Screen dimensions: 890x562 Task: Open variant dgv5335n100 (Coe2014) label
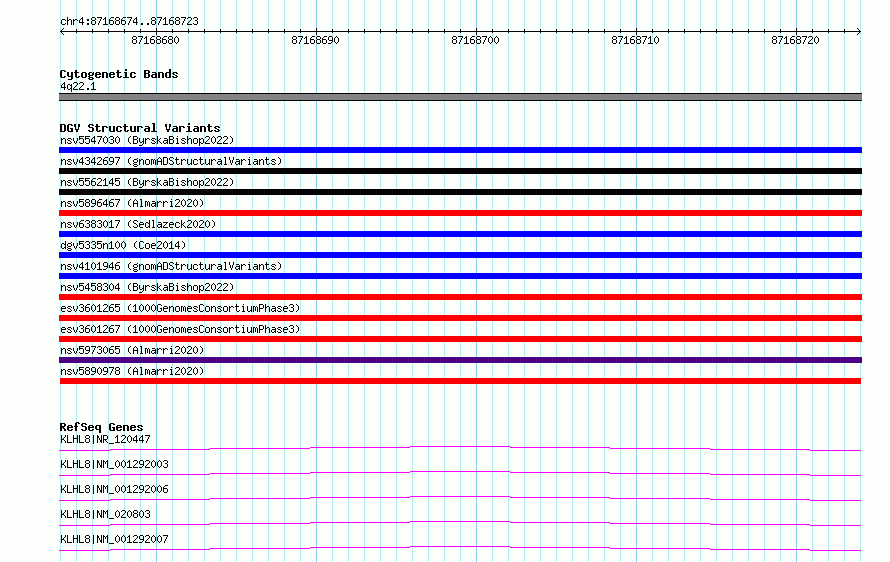pyautogui.click(x=123, y=245)
